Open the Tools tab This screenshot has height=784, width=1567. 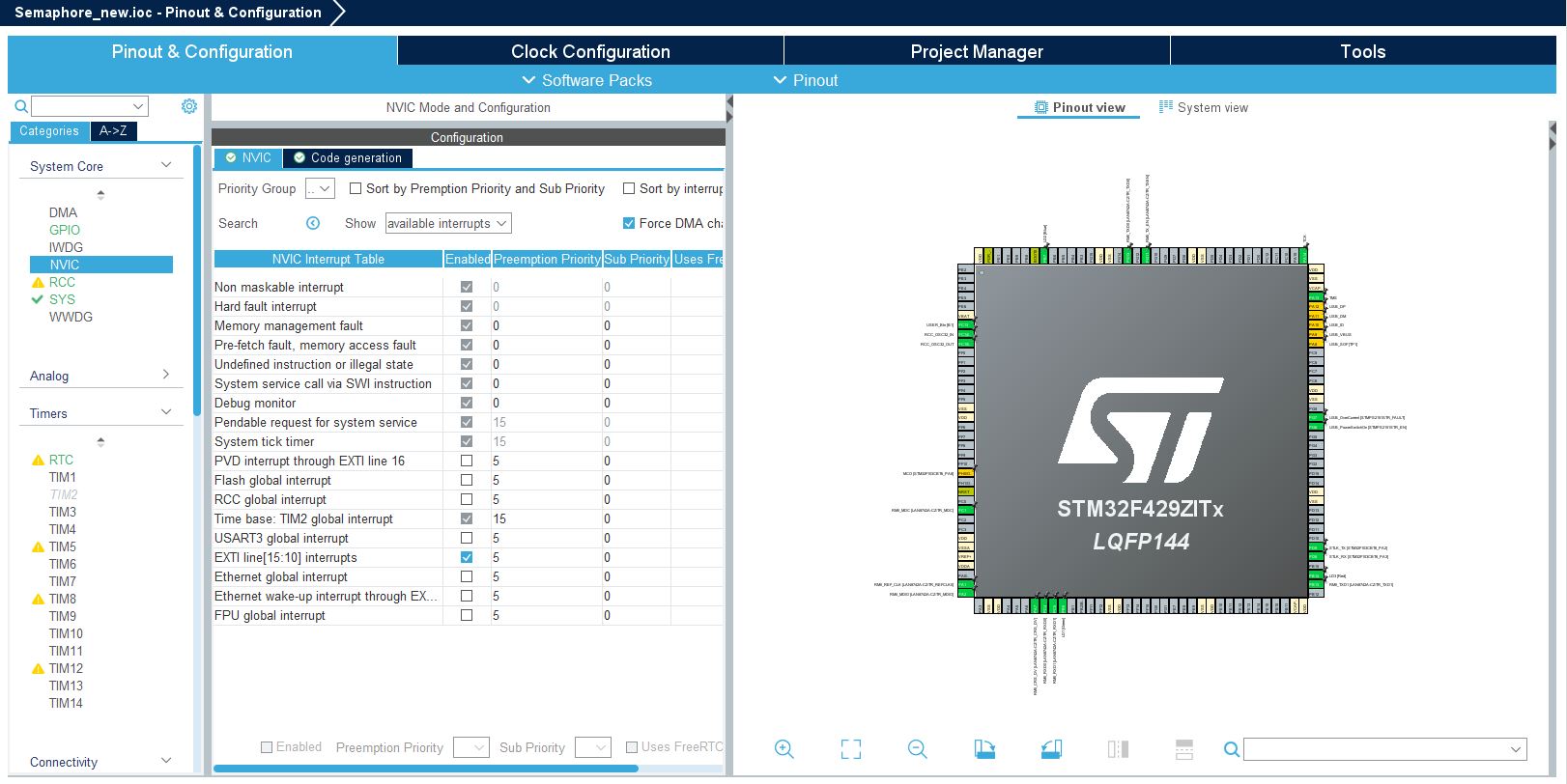click(1362, 51)
